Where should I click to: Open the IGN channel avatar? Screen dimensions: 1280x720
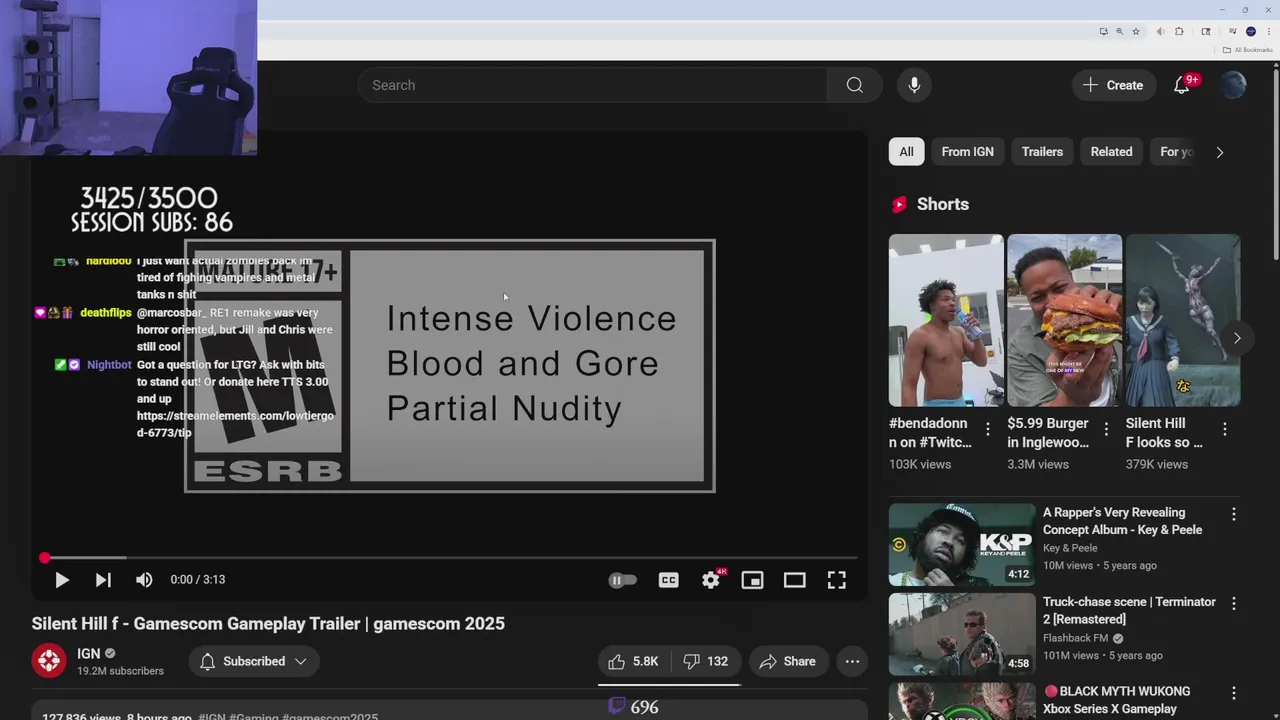click(x=49, y=661)
